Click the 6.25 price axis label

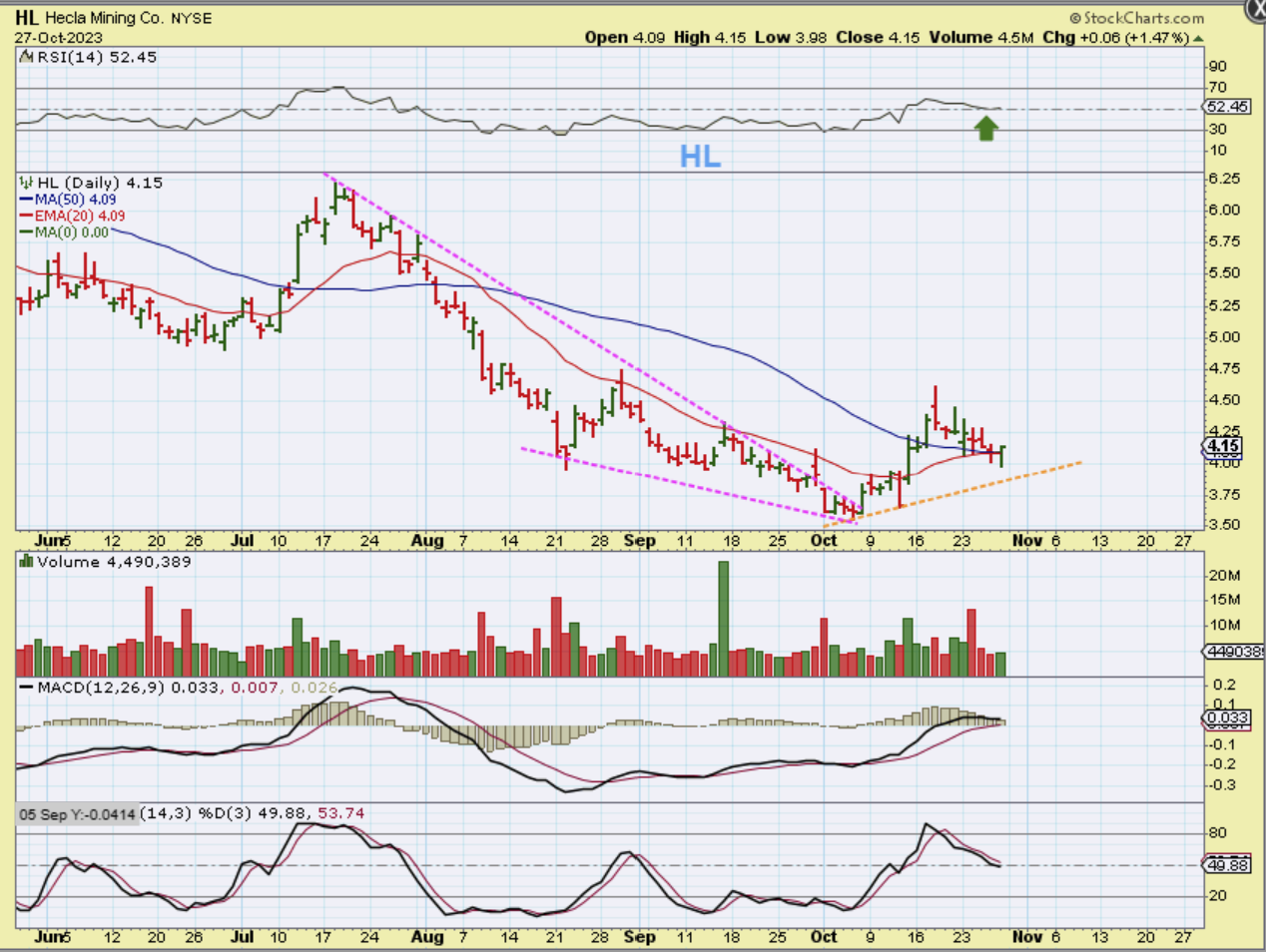1224,179
